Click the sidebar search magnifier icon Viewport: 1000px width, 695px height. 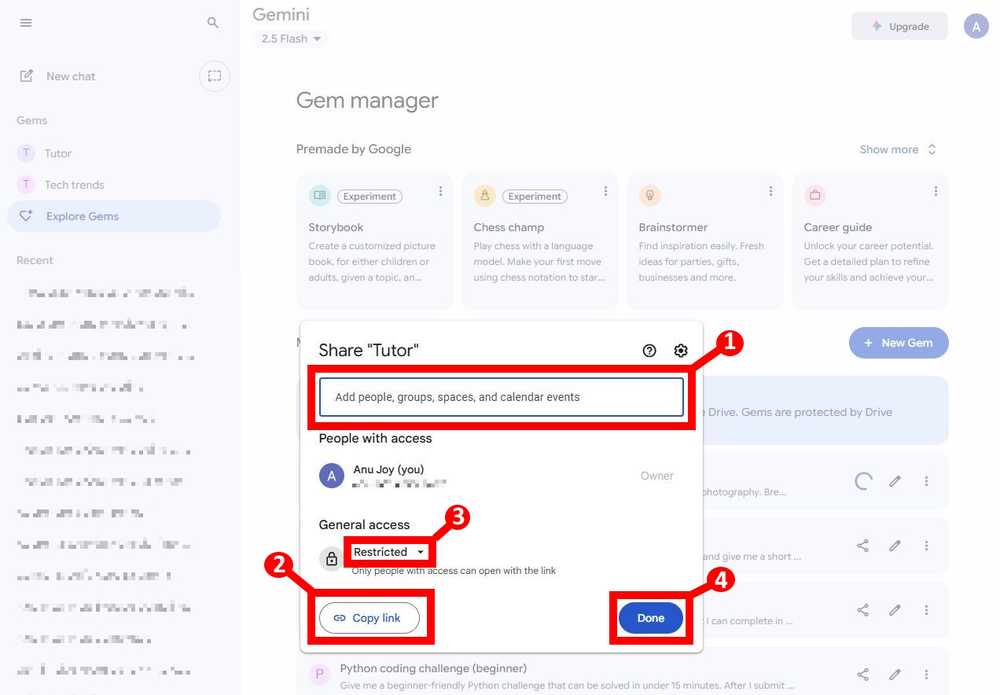point(213,23)
